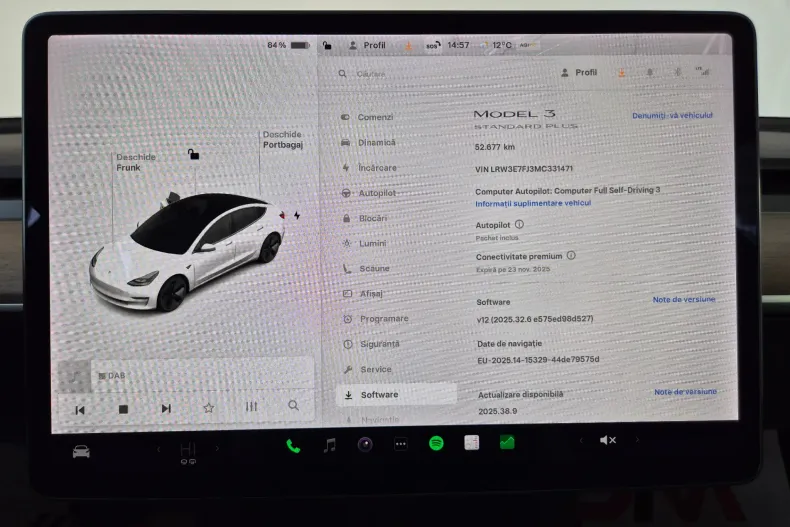Viewport: 790px width, 527px height.
Task: Tap the 2025.38.9 update version
Action: pos(498,411)
